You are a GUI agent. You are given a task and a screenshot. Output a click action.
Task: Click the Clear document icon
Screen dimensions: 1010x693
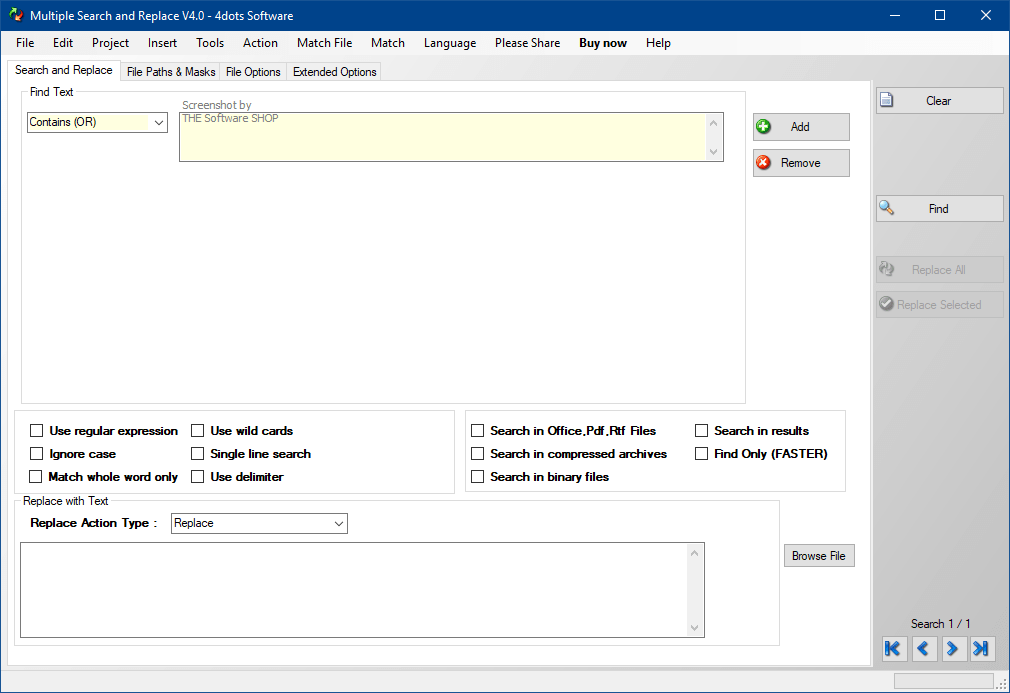[x=886, y=100]
